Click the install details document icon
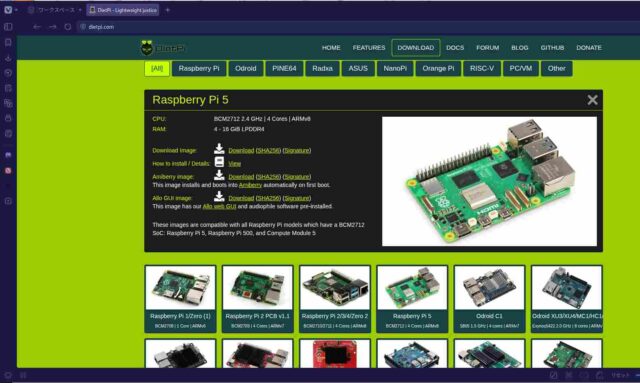 pyautogui.click(x=219, y=162)
